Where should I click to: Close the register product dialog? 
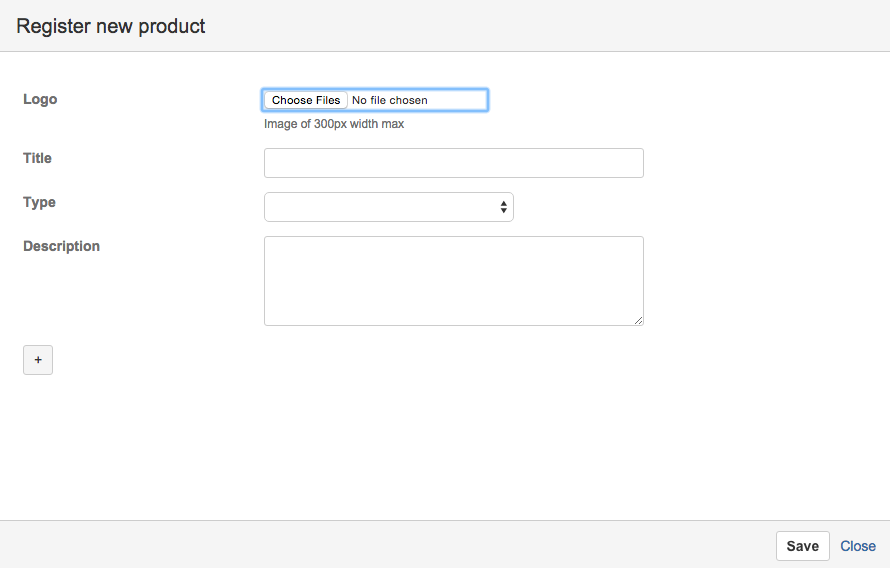[x=858, y=546]
